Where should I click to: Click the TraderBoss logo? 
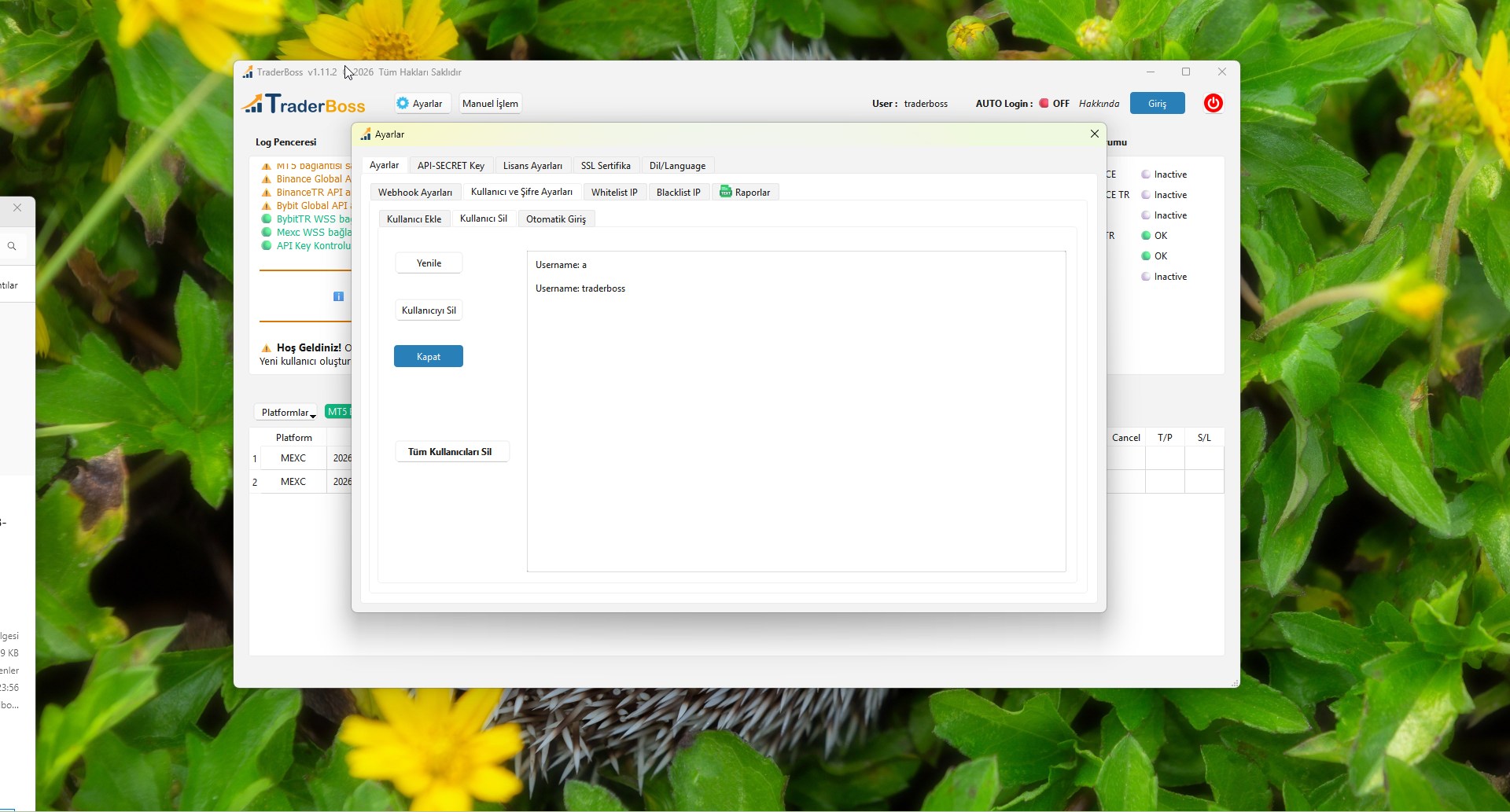point(304,104)
